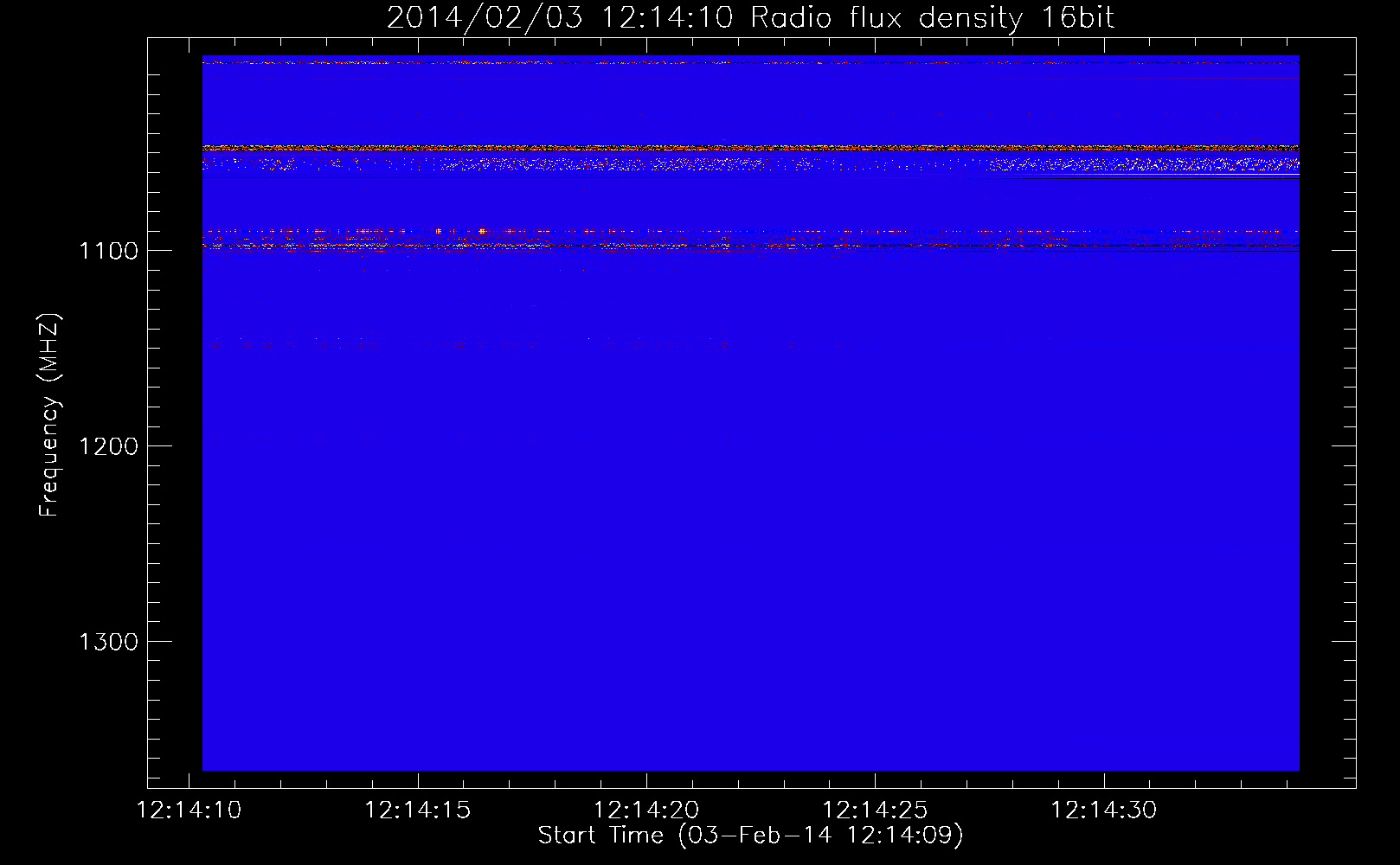Click the '12:14:30' time tick label

pos(1103,811)
